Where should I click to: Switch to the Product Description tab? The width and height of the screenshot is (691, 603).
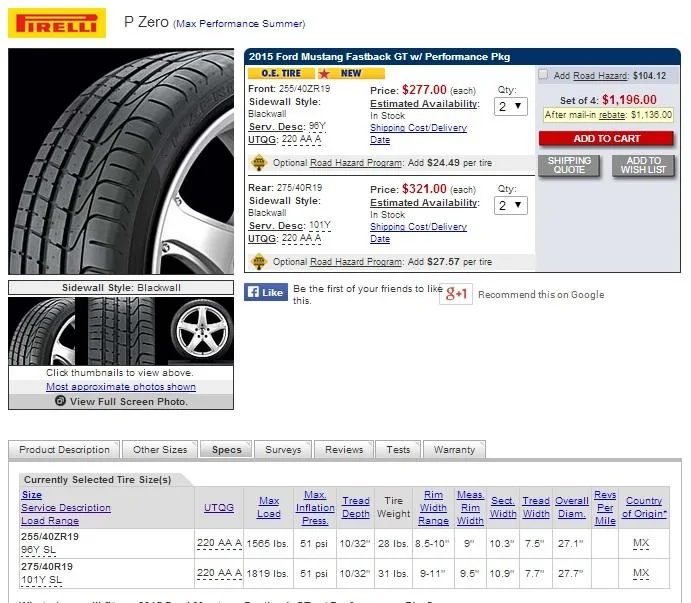click(64, 450)
